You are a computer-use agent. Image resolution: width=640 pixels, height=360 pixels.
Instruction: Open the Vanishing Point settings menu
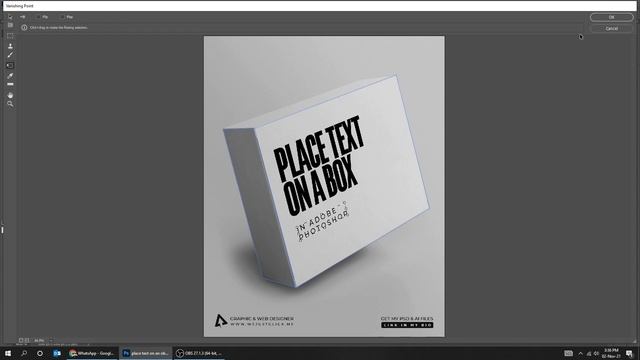pos(23,17)
